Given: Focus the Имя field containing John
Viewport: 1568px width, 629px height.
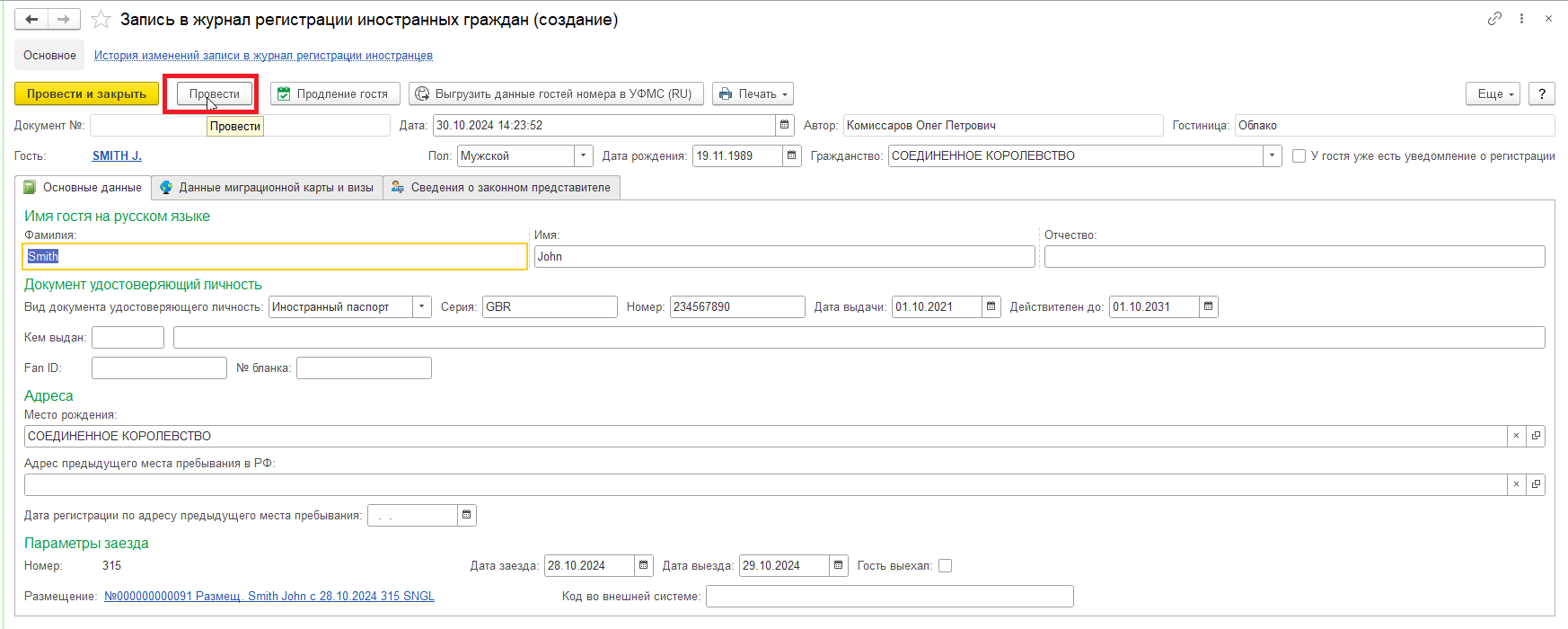Looking at the screenshot, I should (x=785, y=256).
